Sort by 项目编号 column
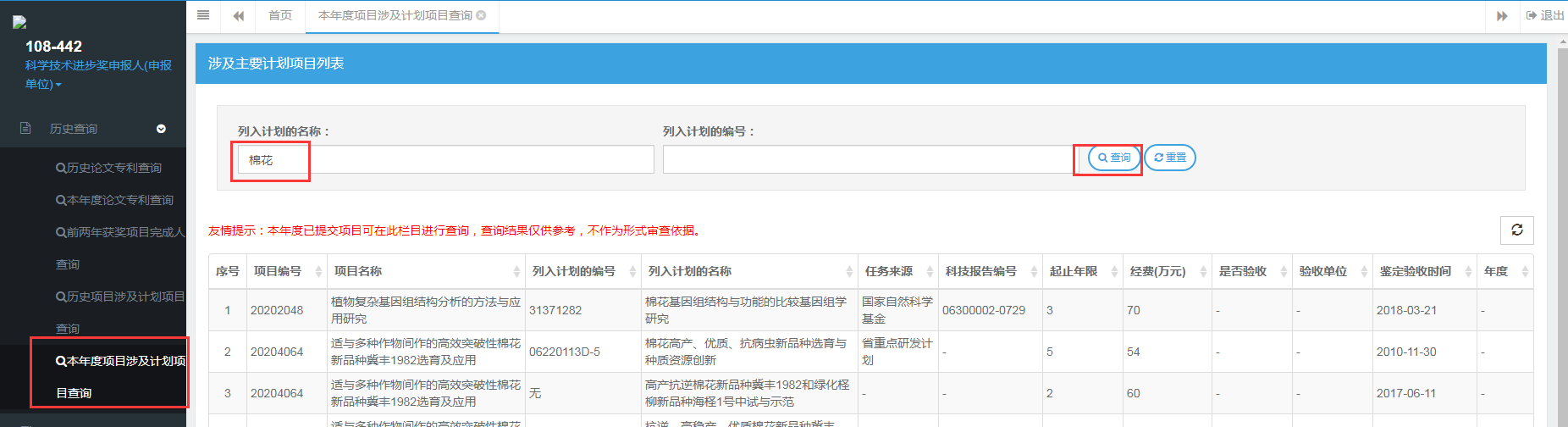The height and width of the screenshot is (427, 1568). (x=285, y=271)
